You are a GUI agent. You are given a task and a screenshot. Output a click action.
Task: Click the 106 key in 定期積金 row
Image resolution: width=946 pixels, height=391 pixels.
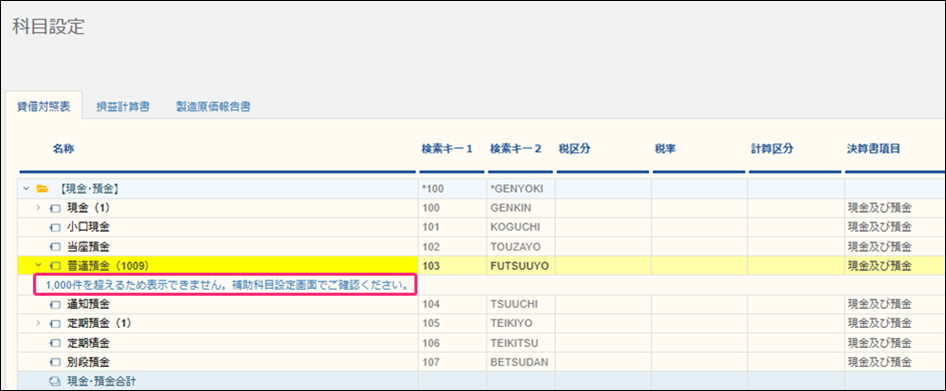click(431, 343)
